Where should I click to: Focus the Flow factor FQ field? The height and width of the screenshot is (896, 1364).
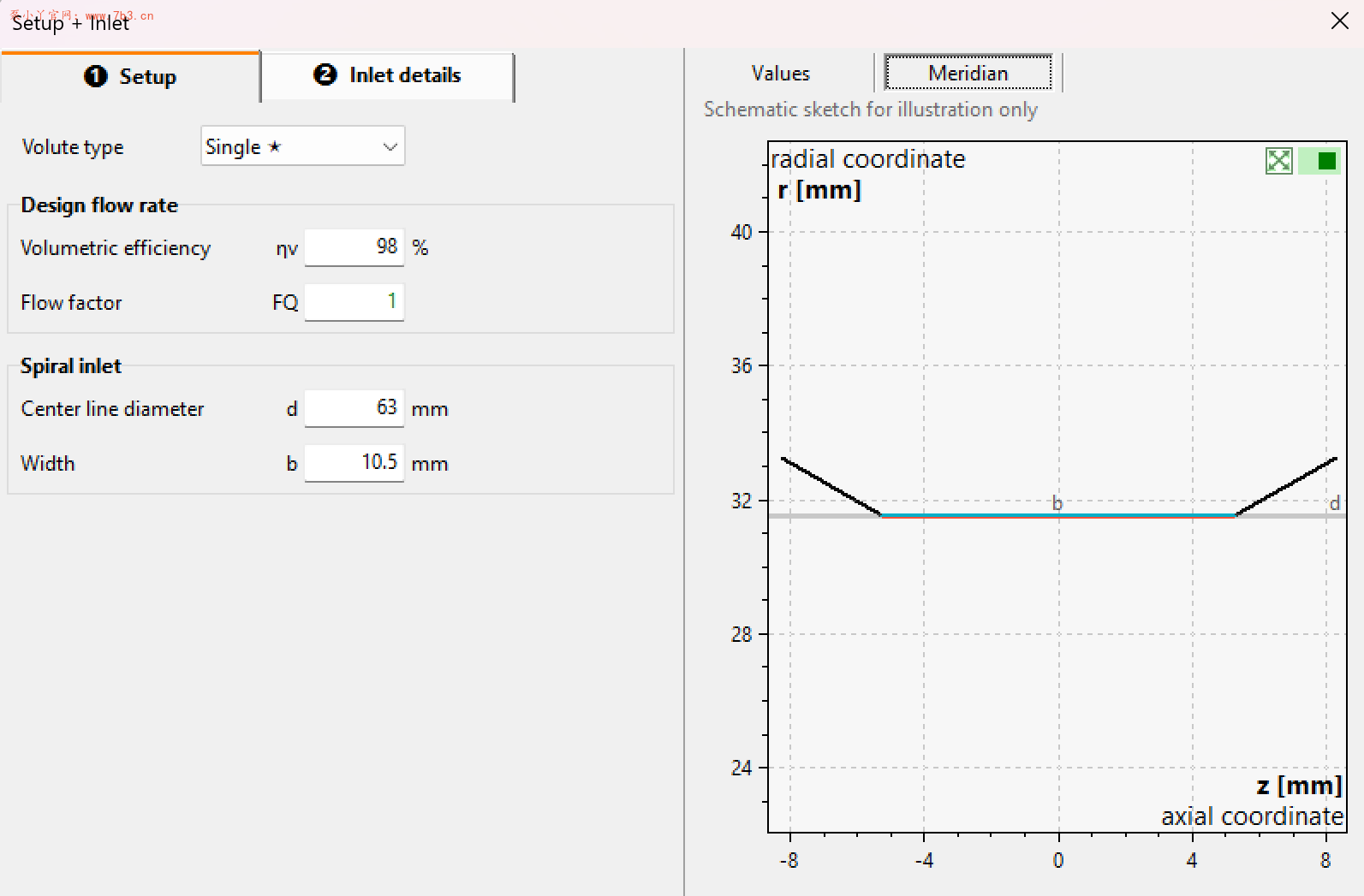click(x=354, y=302)
